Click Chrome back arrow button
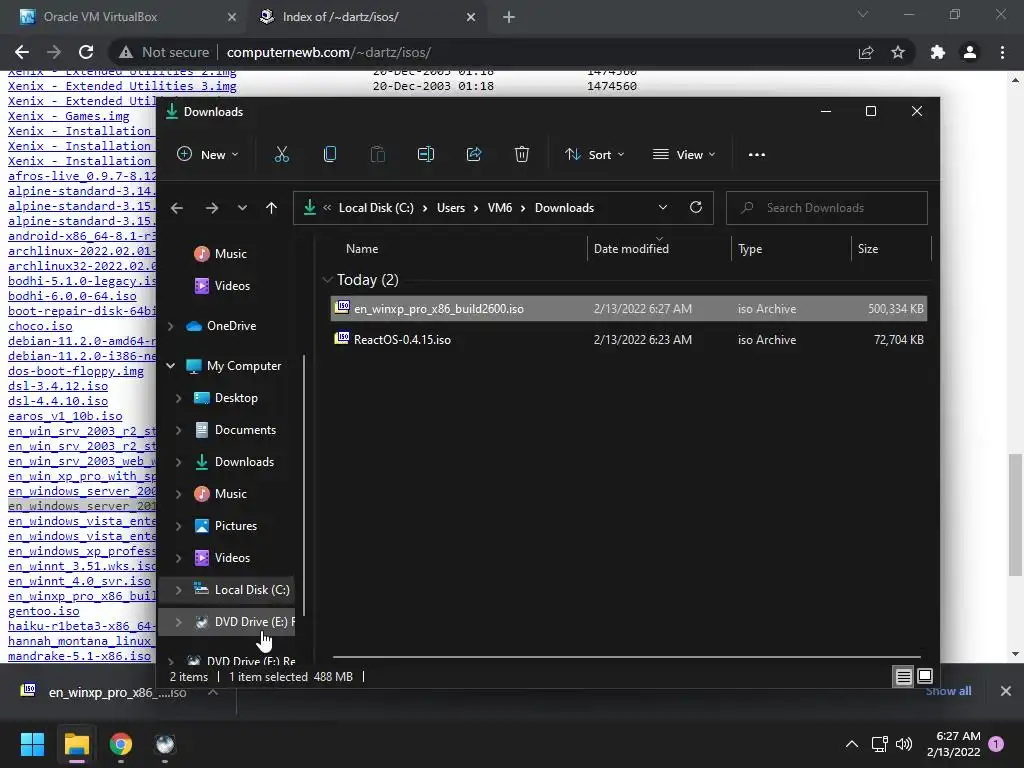 click(x=22, y=52)
